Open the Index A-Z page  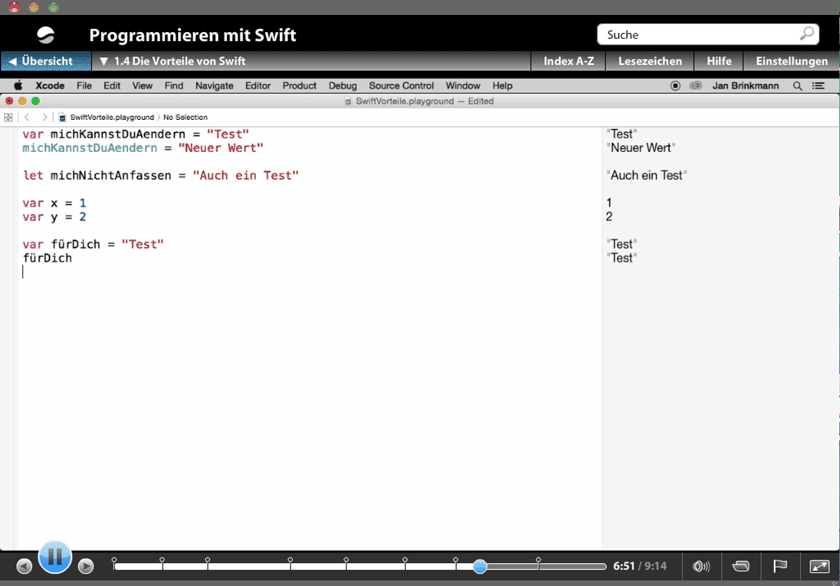(x=568, y=60)
